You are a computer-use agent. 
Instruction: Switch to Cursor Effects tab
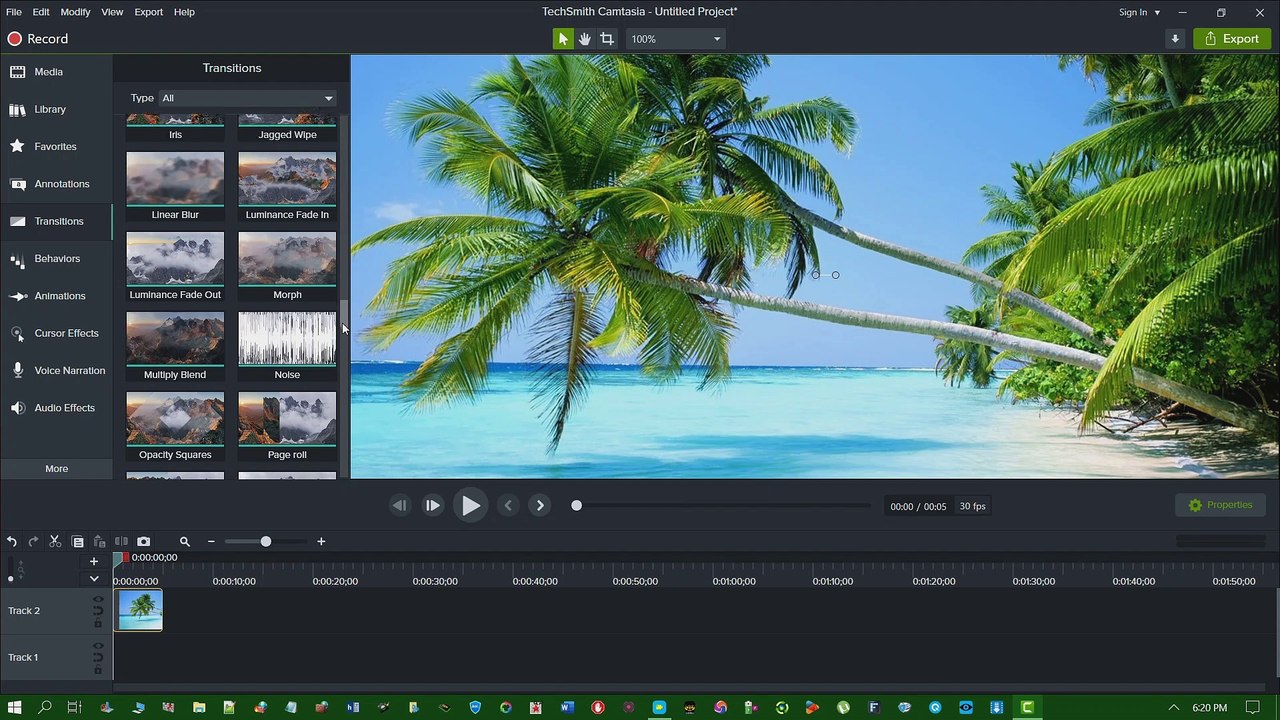click(56, 333)
